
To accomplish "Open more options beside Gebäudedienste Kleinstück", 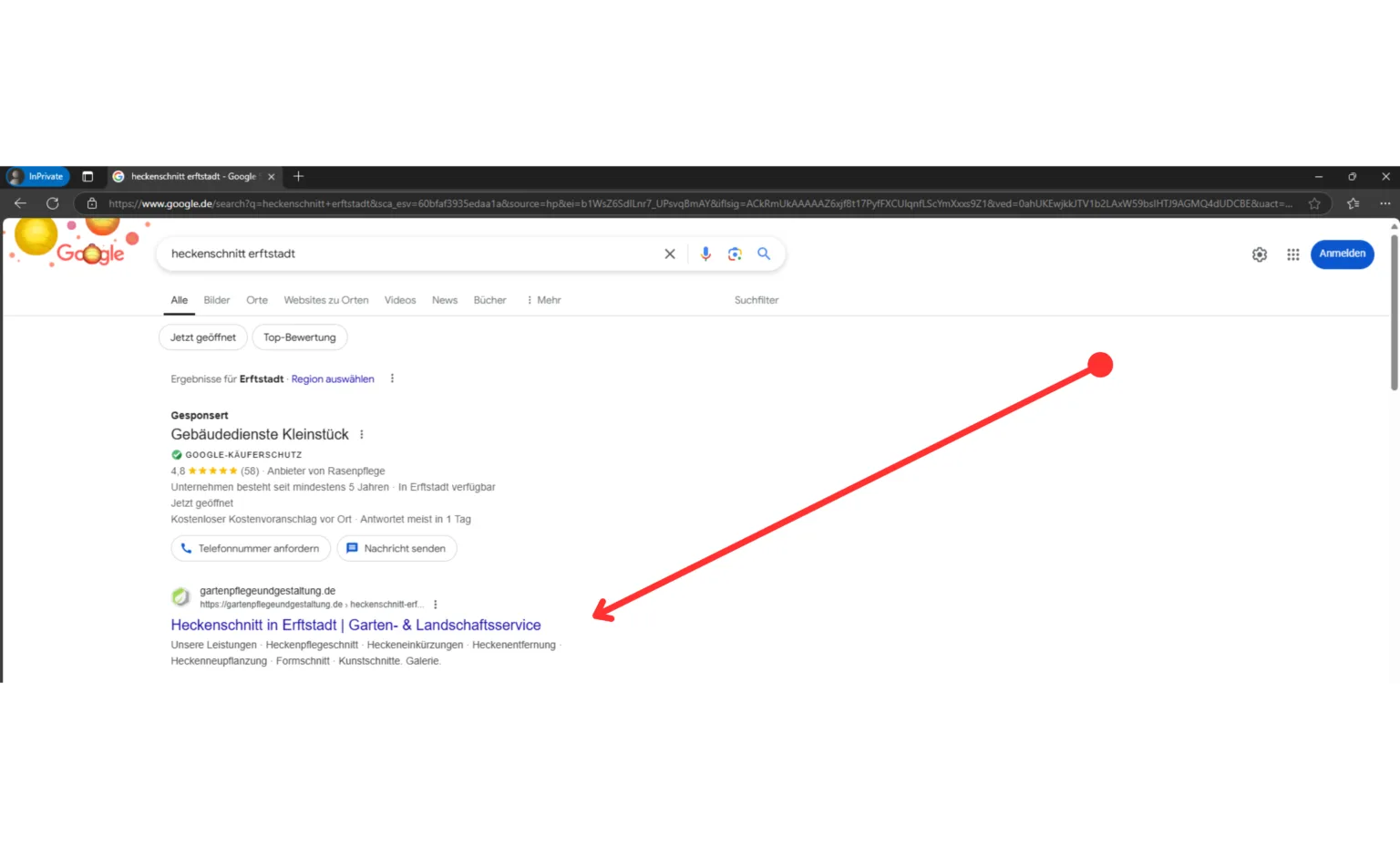I will point(362,435).
